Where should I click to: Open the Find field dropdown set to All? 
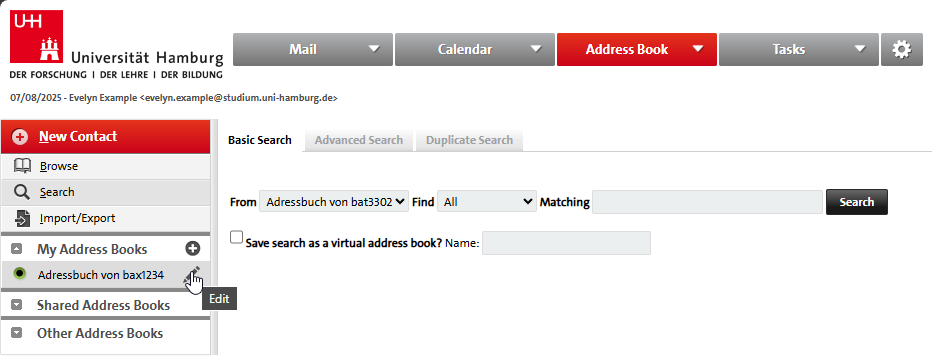pos(487,202)
